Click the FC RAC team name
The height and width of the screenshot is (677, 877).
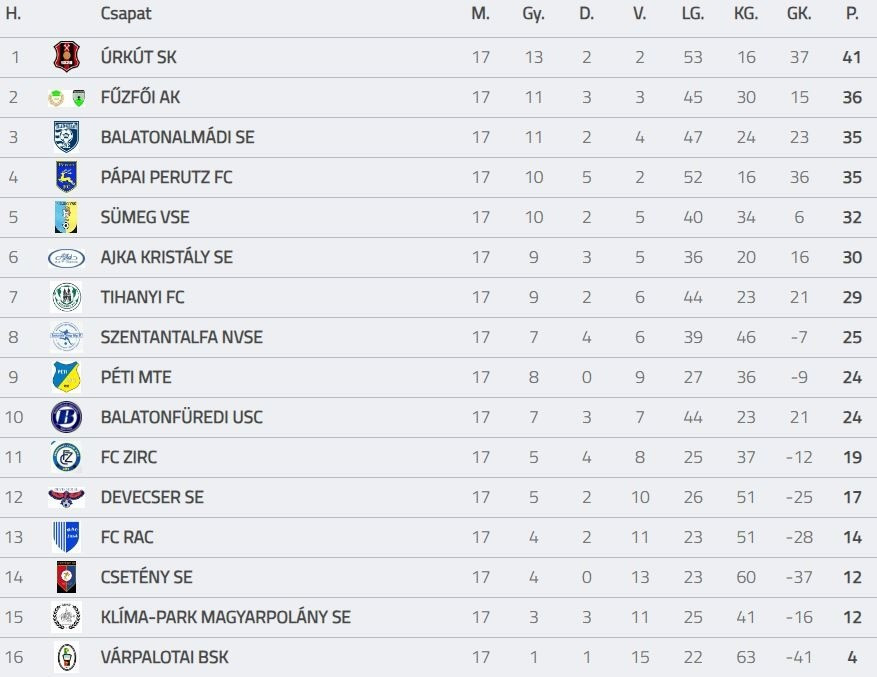[127, 537]
